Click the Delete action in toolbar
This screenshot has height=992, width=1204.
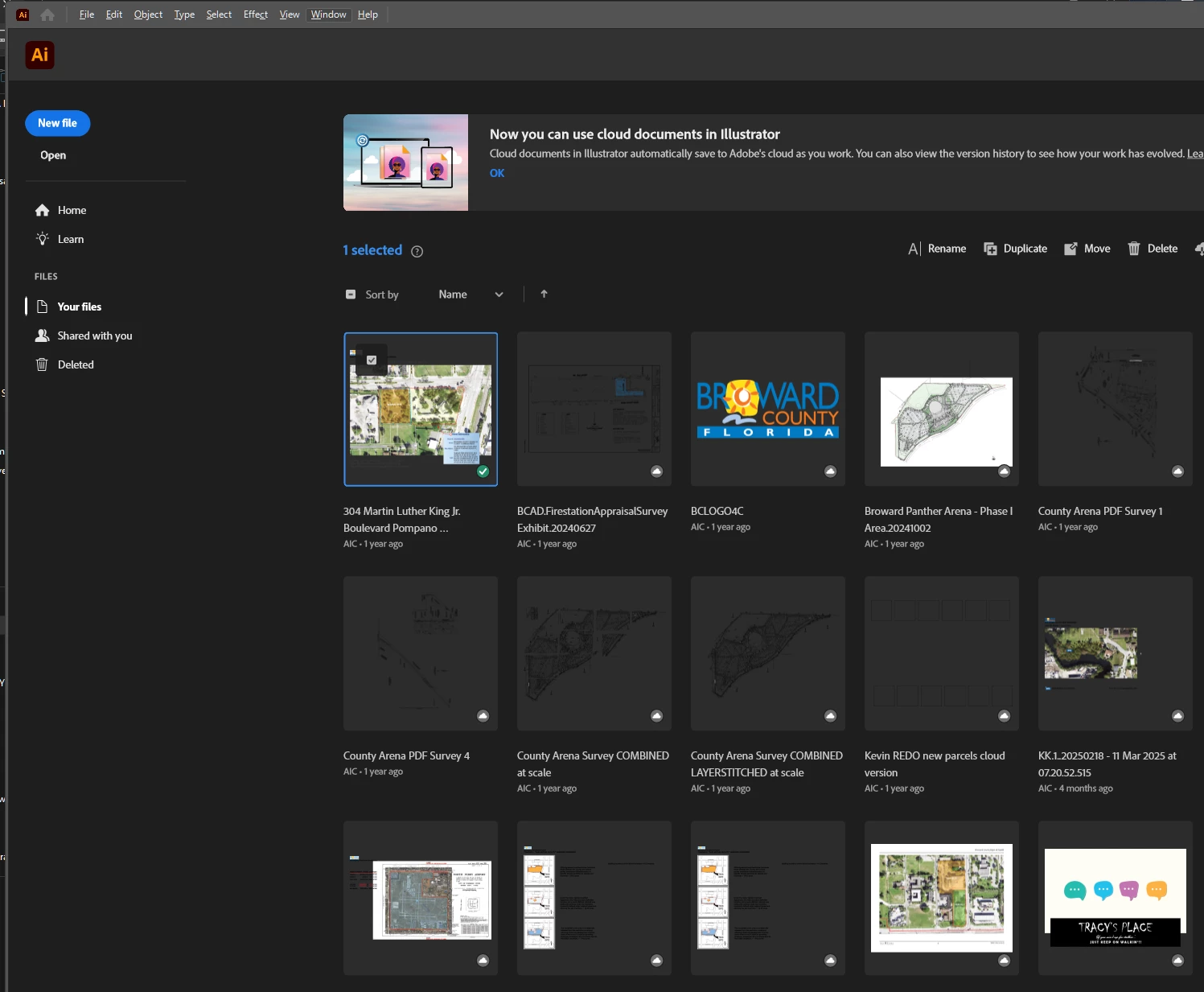pyautogui.click(x=1153, y=249)
